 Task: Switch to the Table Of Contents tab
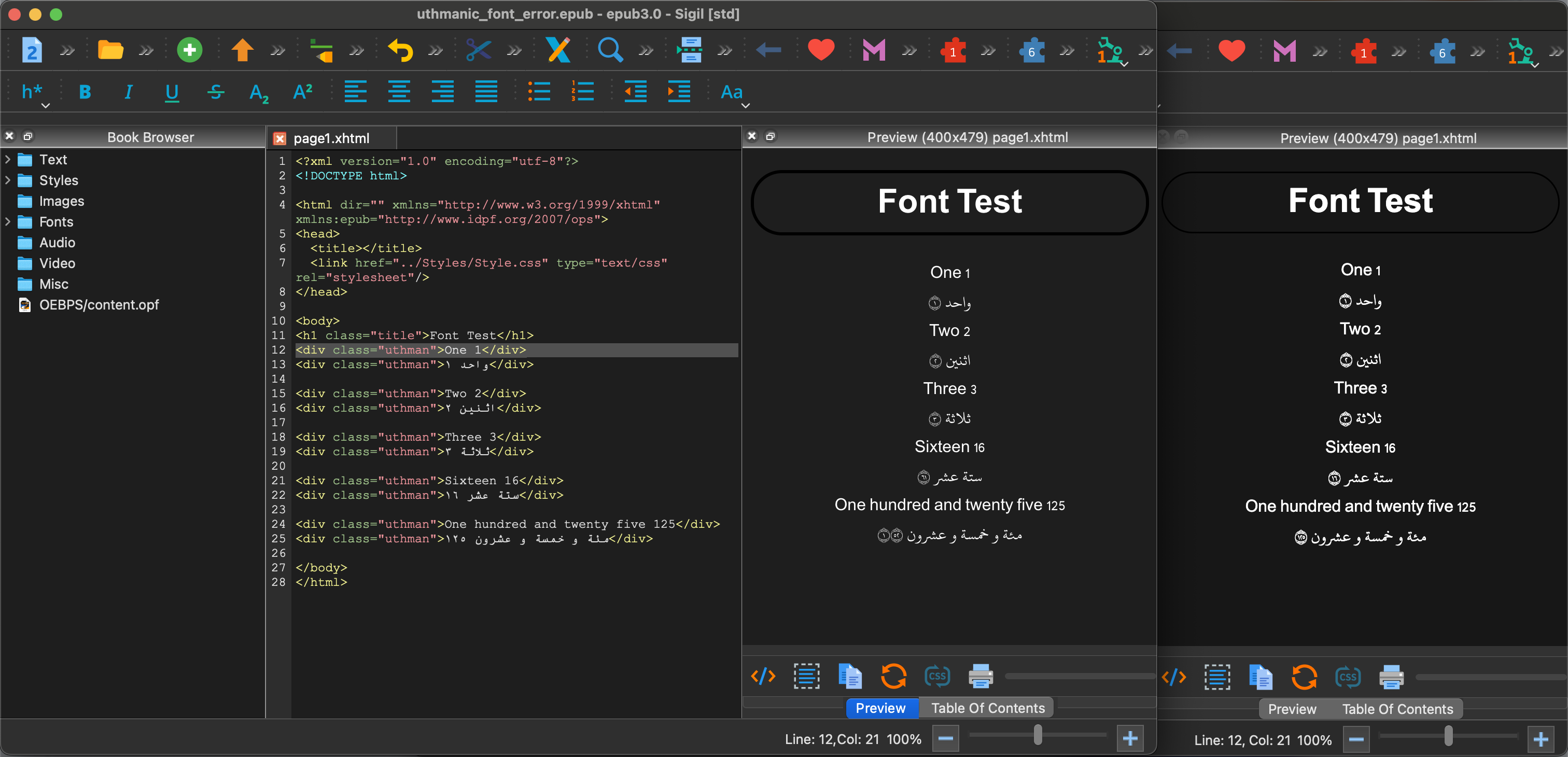point(987,708)
